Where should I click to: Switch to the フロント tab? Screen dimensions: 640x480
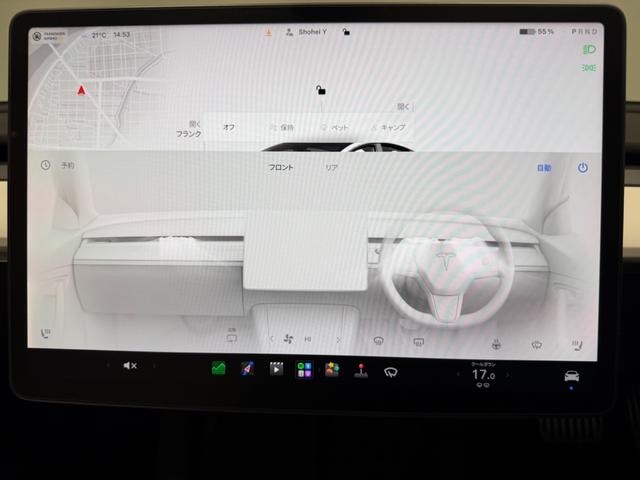[x=281, y=167]
